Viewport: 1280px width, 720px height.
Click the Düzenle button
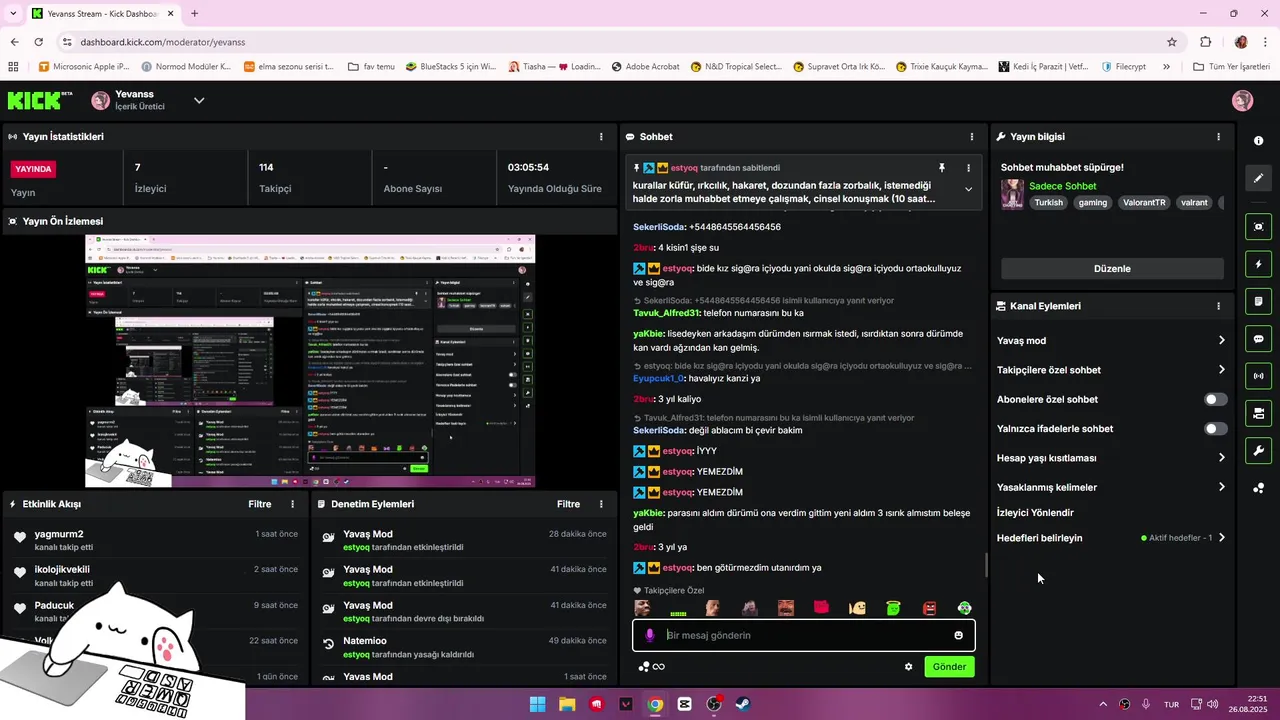click(1112, 269)
